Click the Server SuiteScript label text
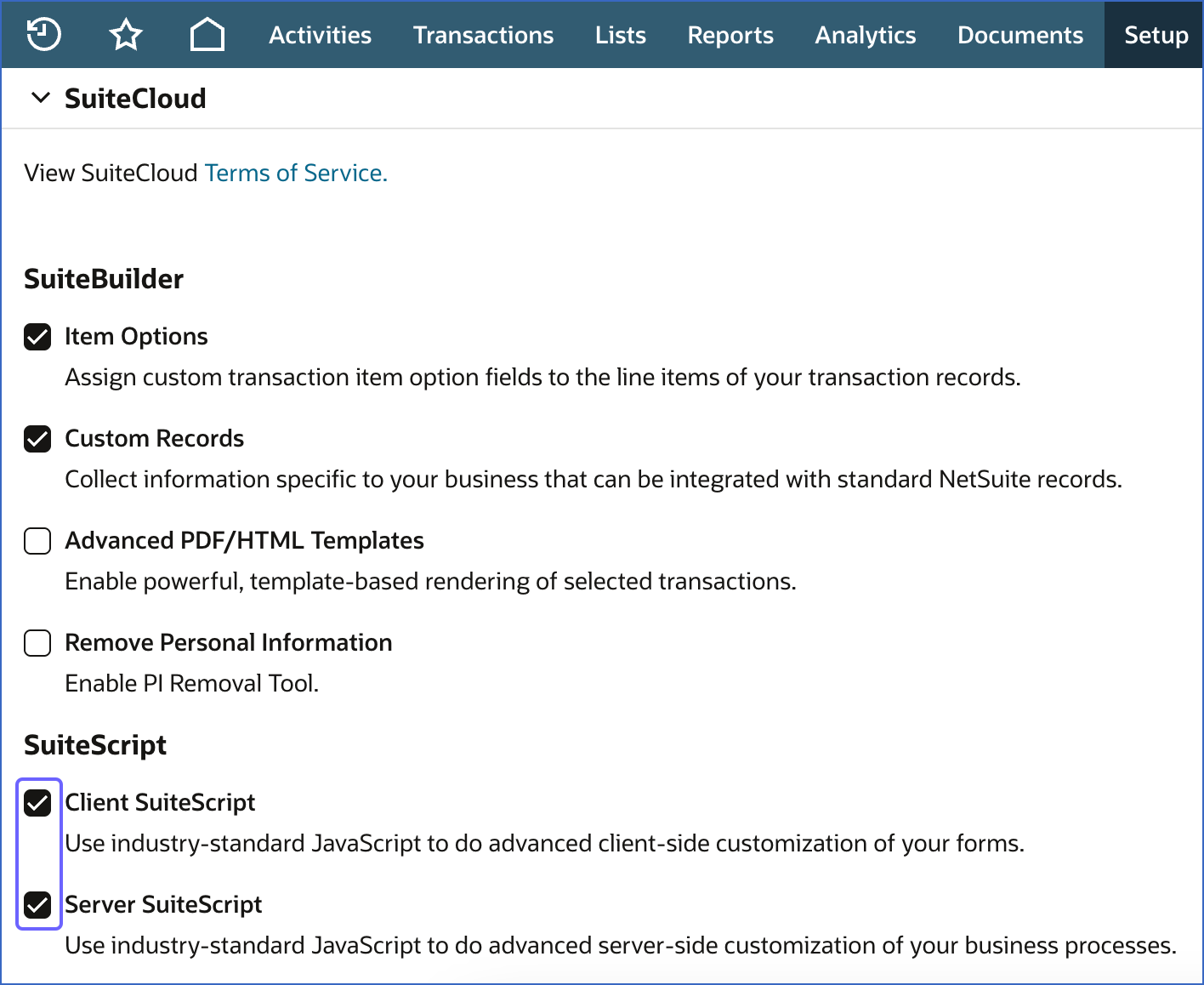Viewport: 1204px width, 985px height. click(x=163, y=904)
